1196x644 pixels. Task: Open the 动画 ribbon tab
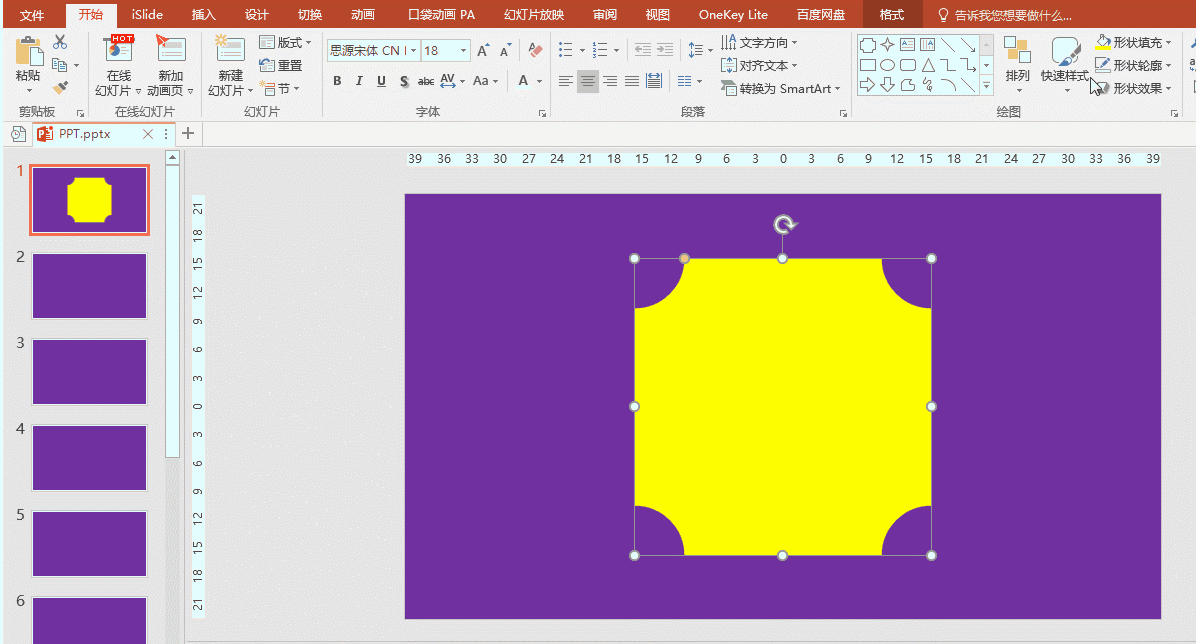[x=363, y=15]
